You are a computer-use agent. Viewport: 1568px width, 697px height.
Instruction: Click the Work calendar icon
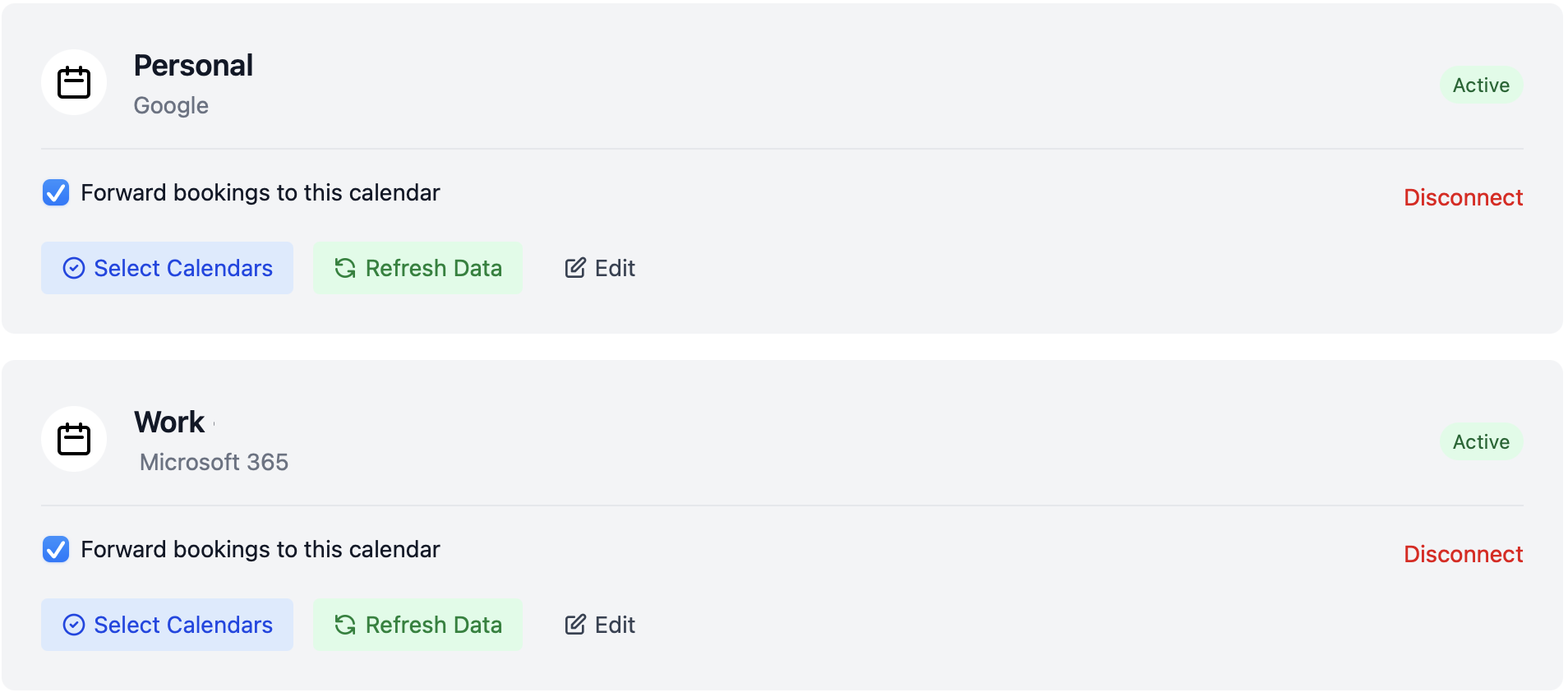tap(74, 439)
